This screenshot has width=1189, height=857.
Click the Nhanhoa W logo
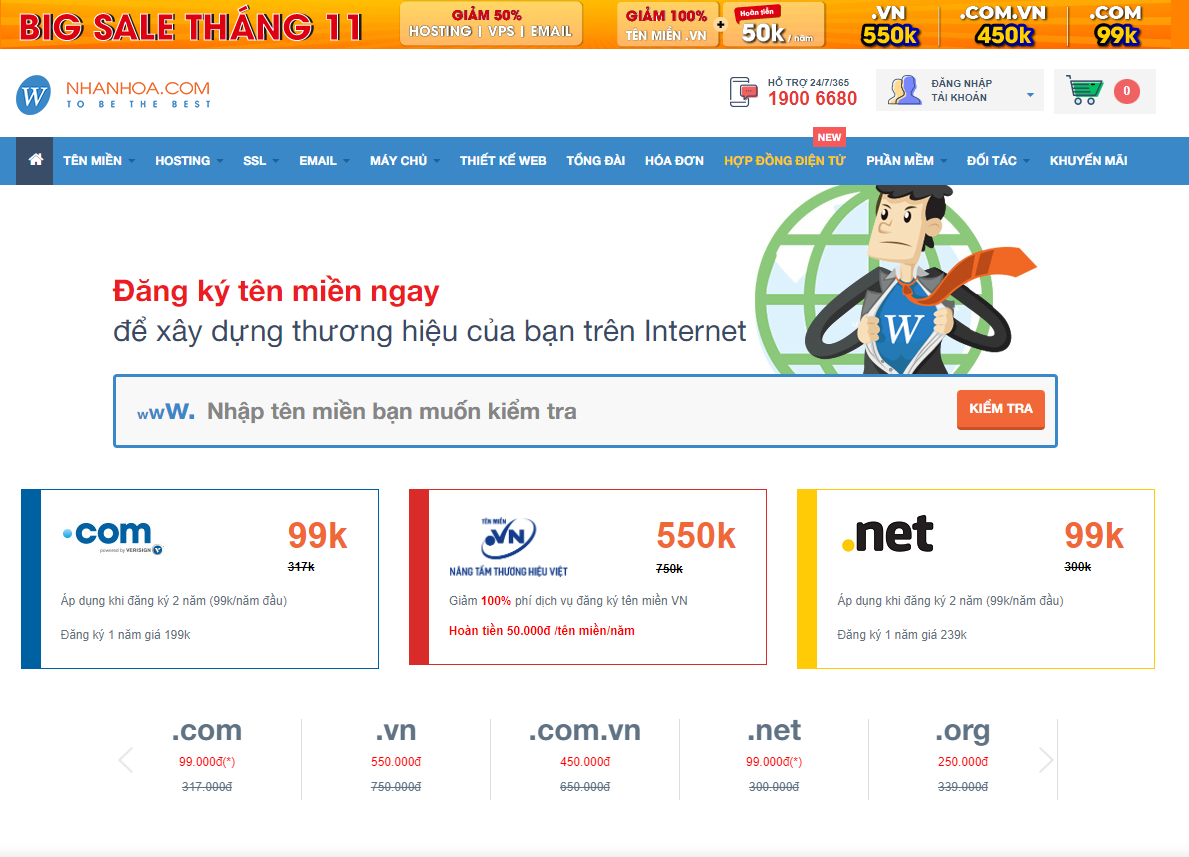coord(34,95)
